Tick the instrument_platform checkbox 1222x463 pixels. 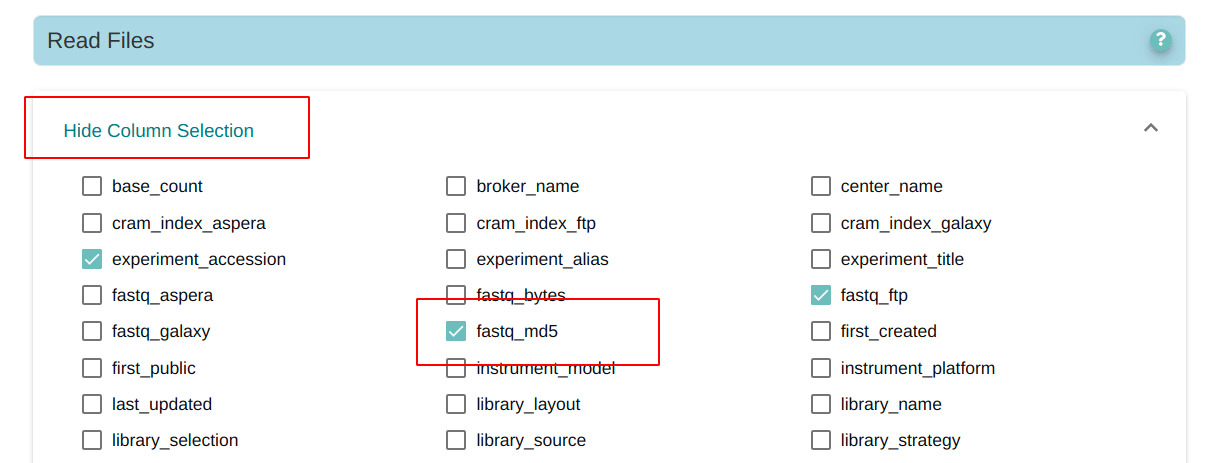821,368
